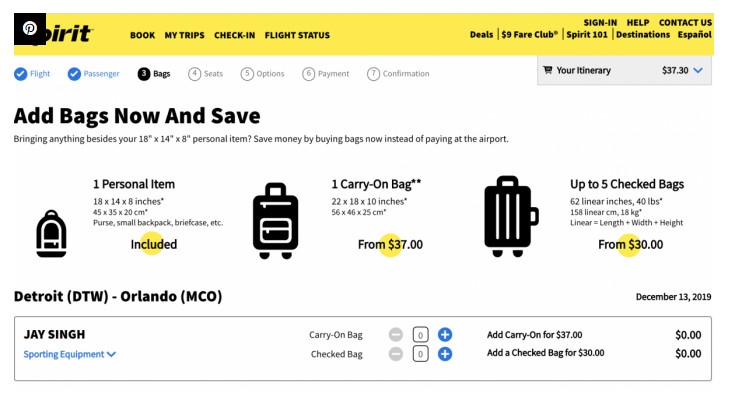
Task: Click the shopping cart icon in Your Itinerary
Action: point(548,70)
